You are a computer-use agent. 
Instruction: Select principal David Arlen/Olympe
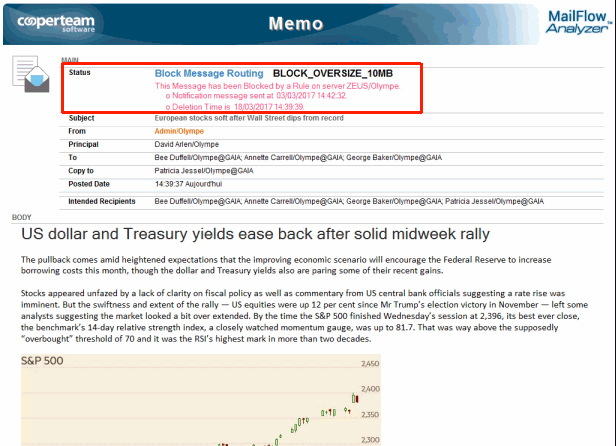(187, 145)
